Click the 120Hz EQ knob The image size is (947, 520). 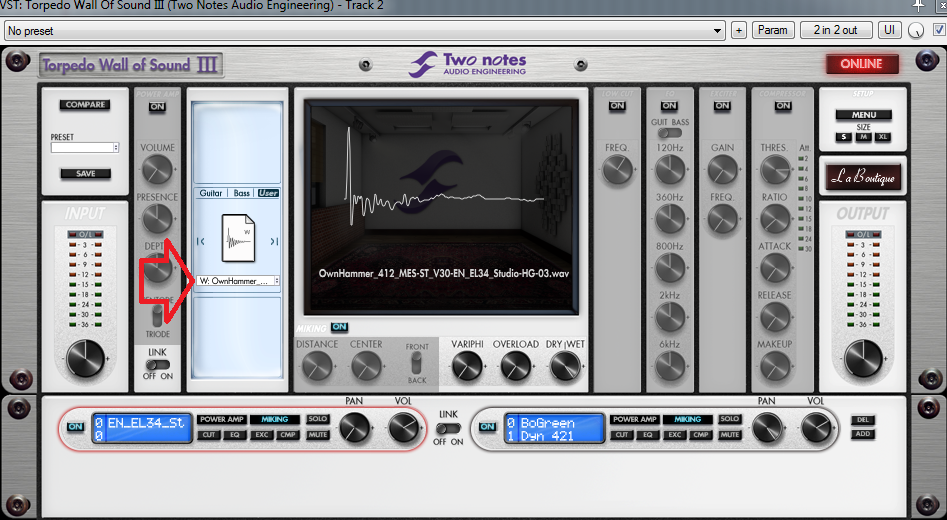pyautogui.click(x=669, y=169)
